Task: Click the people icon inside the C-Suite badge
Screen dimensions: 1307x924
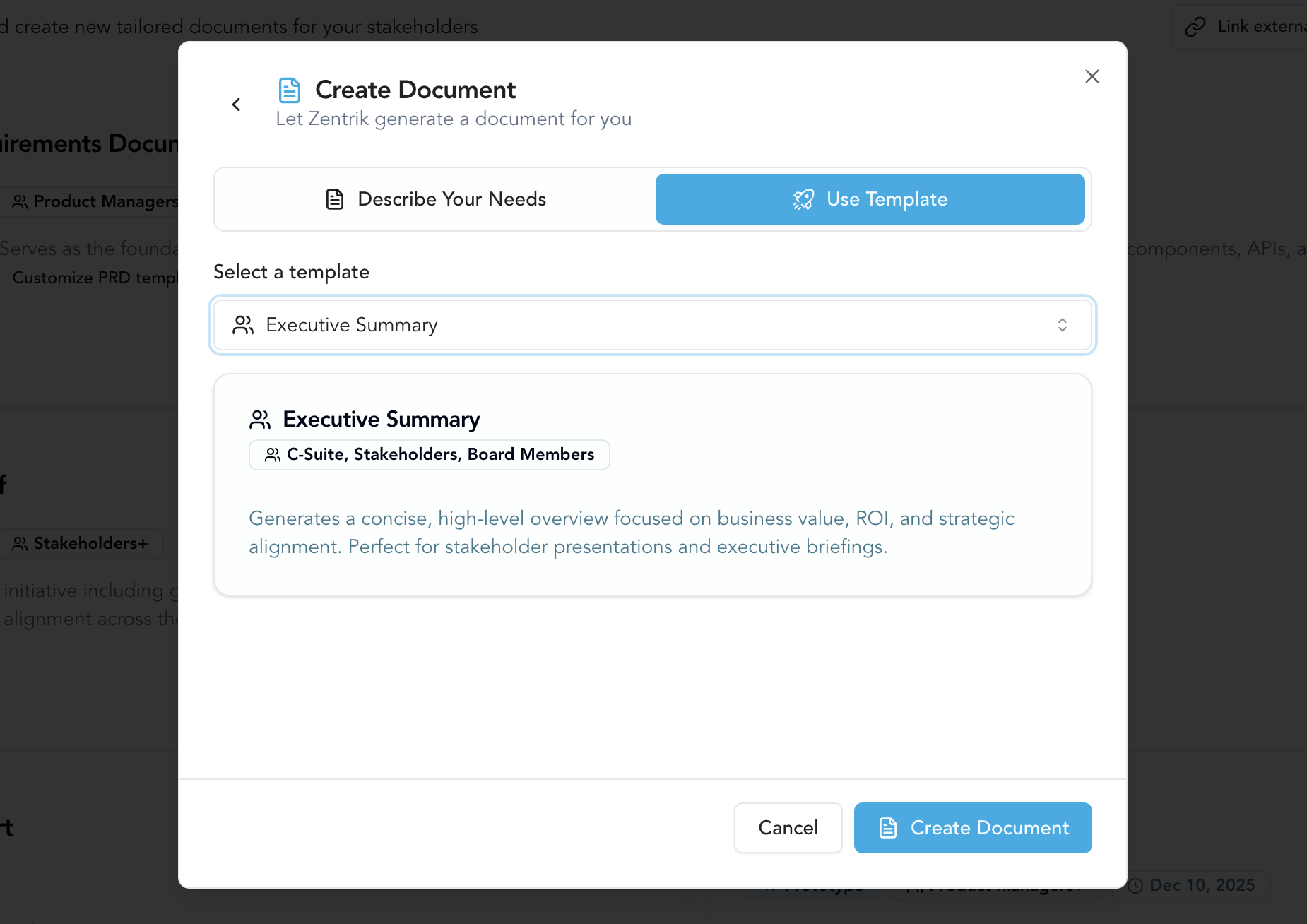Action: pos(271,455)
